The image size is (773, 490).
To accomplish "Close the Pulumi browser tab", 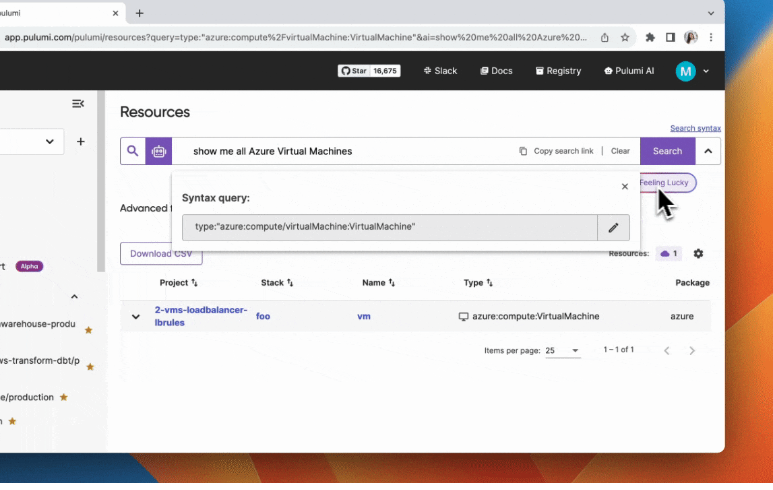I will point(115,13).
